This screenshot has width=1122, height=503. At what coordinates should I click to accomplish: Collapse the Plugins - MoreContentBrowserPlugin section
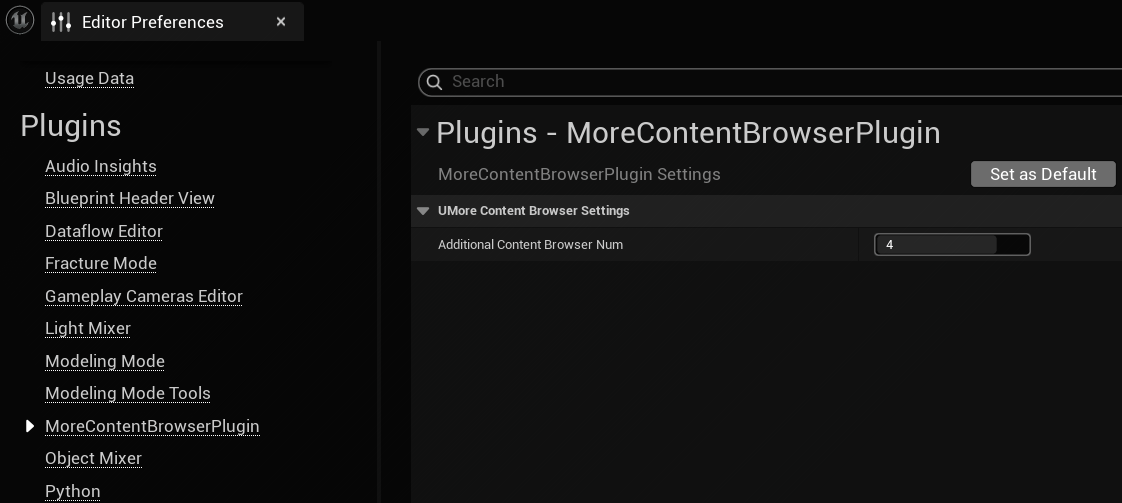(x=423, y=132)
